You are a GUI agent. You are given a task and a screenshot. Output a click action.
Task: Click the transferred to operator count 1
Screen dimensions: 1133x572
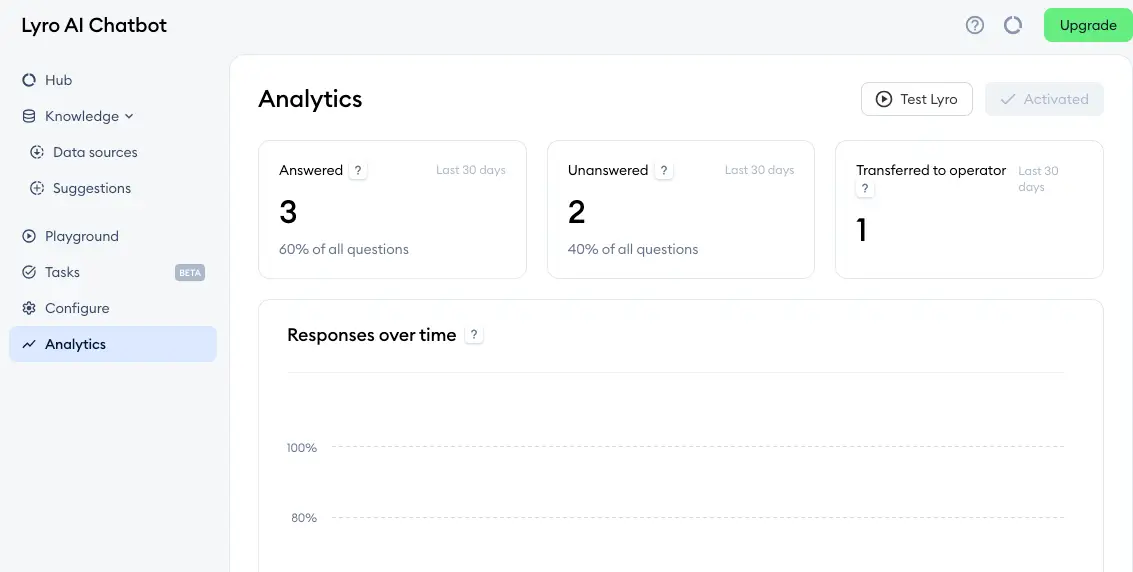[x=861, y=230]
